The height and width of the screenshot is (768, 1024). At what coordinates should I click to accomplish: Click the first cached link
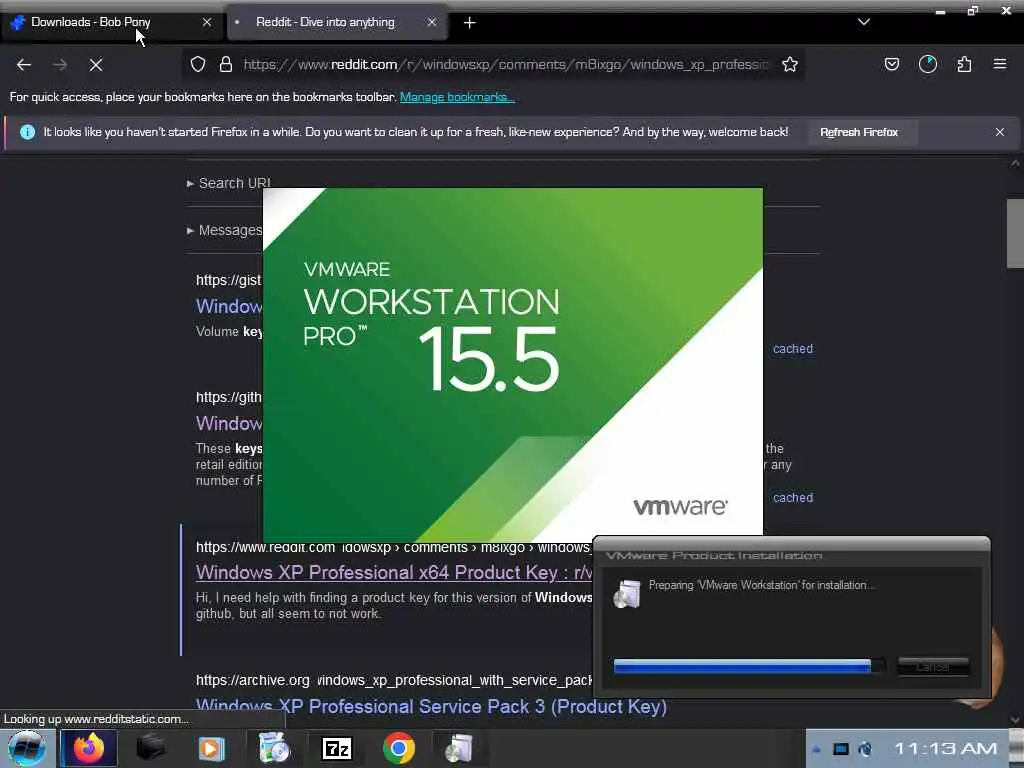pyautogui.click(x=793, y=349)
